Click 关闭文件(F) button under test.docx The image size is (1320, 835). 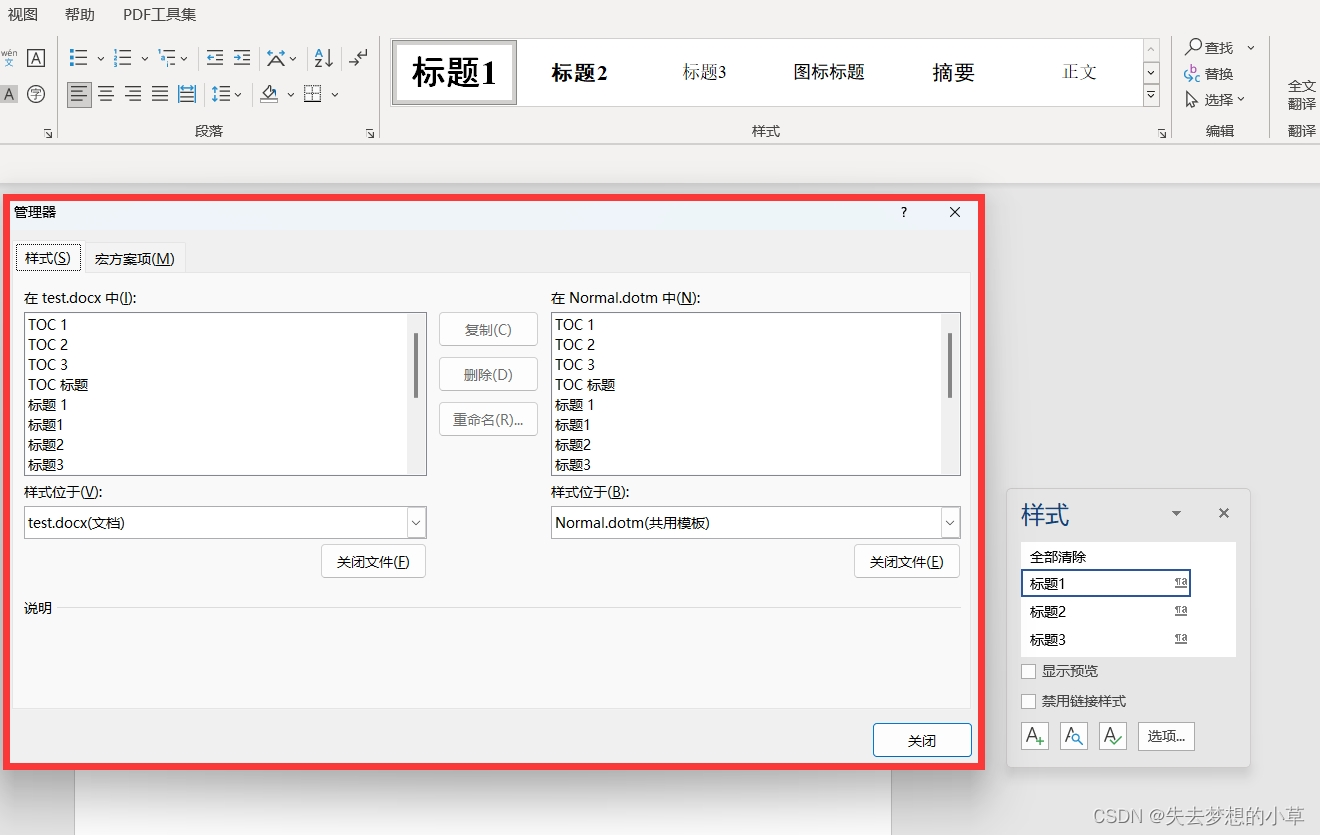coord(373,562)
